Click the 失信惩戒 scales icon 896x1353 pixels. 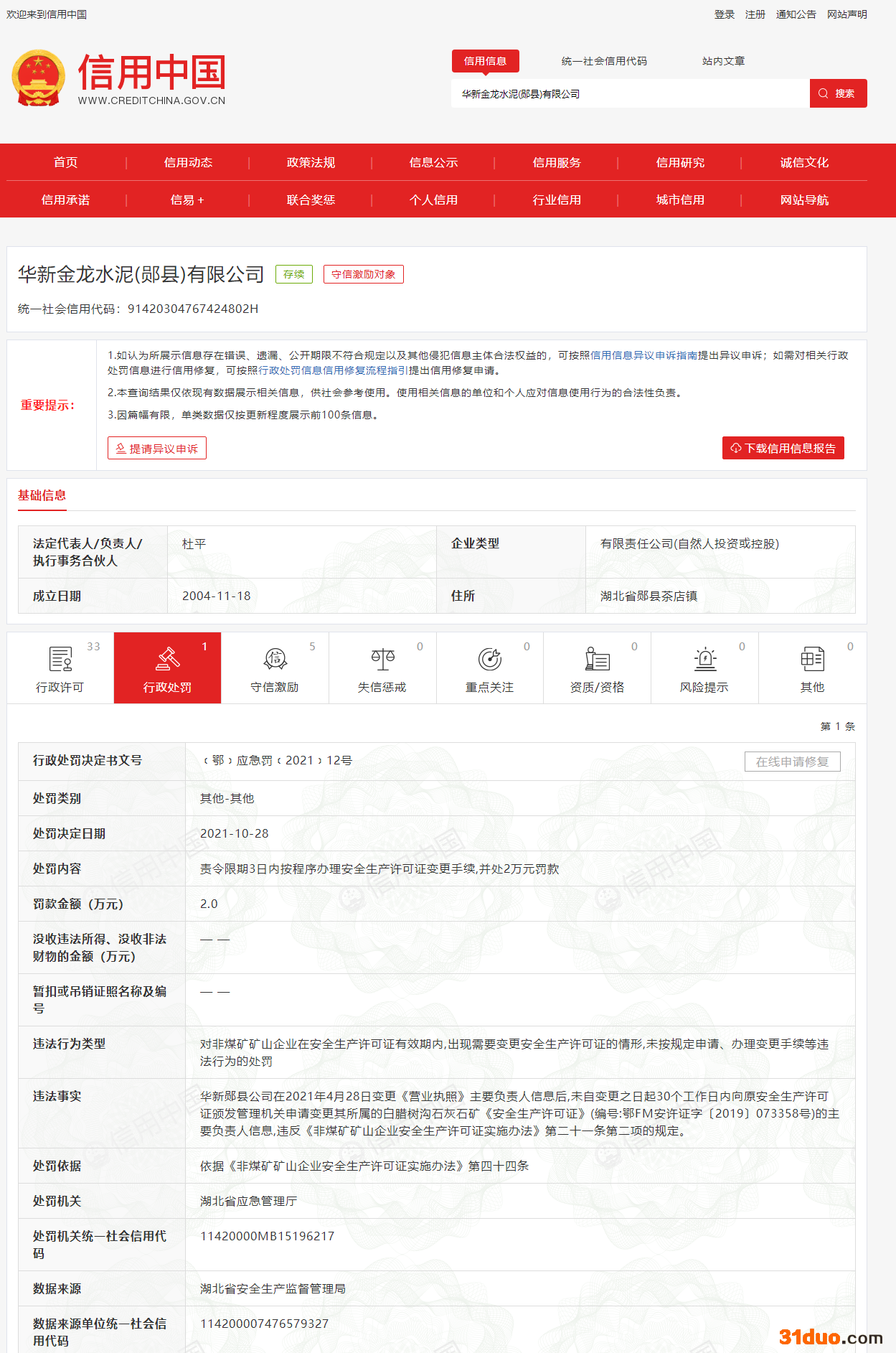[382, 658]
